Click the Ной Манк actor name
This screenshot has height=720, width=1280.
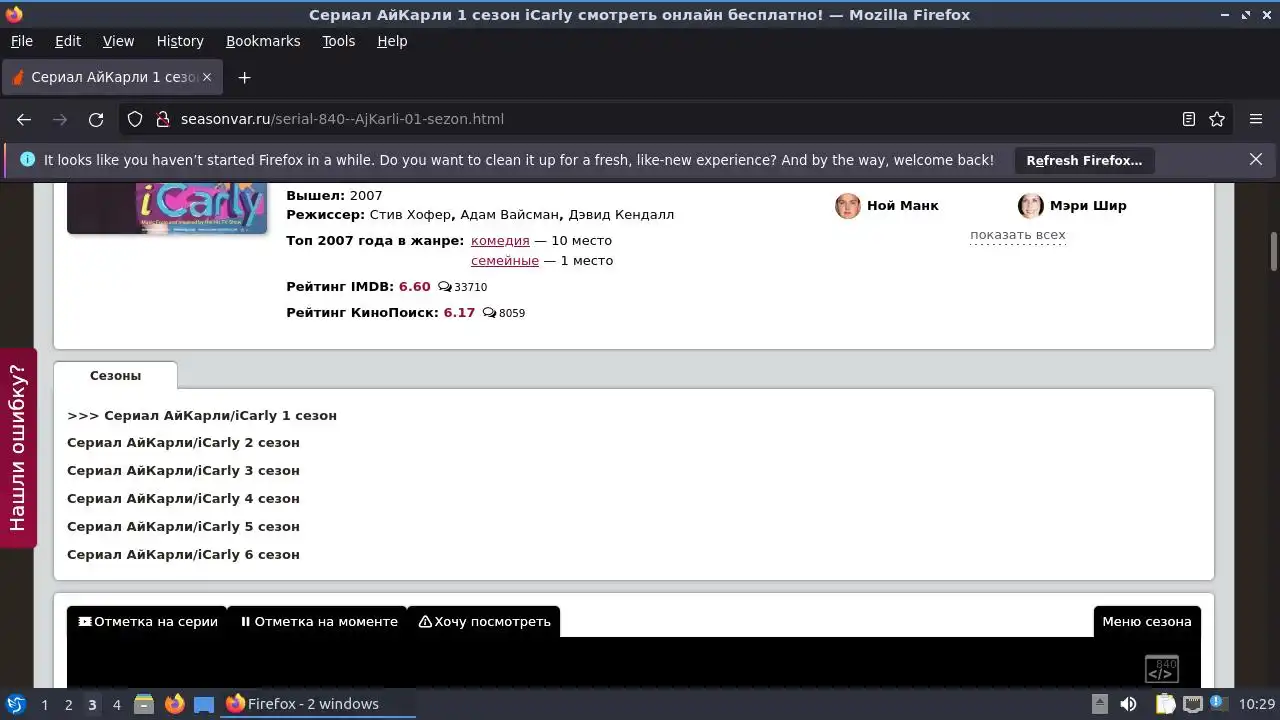point(903,206)
